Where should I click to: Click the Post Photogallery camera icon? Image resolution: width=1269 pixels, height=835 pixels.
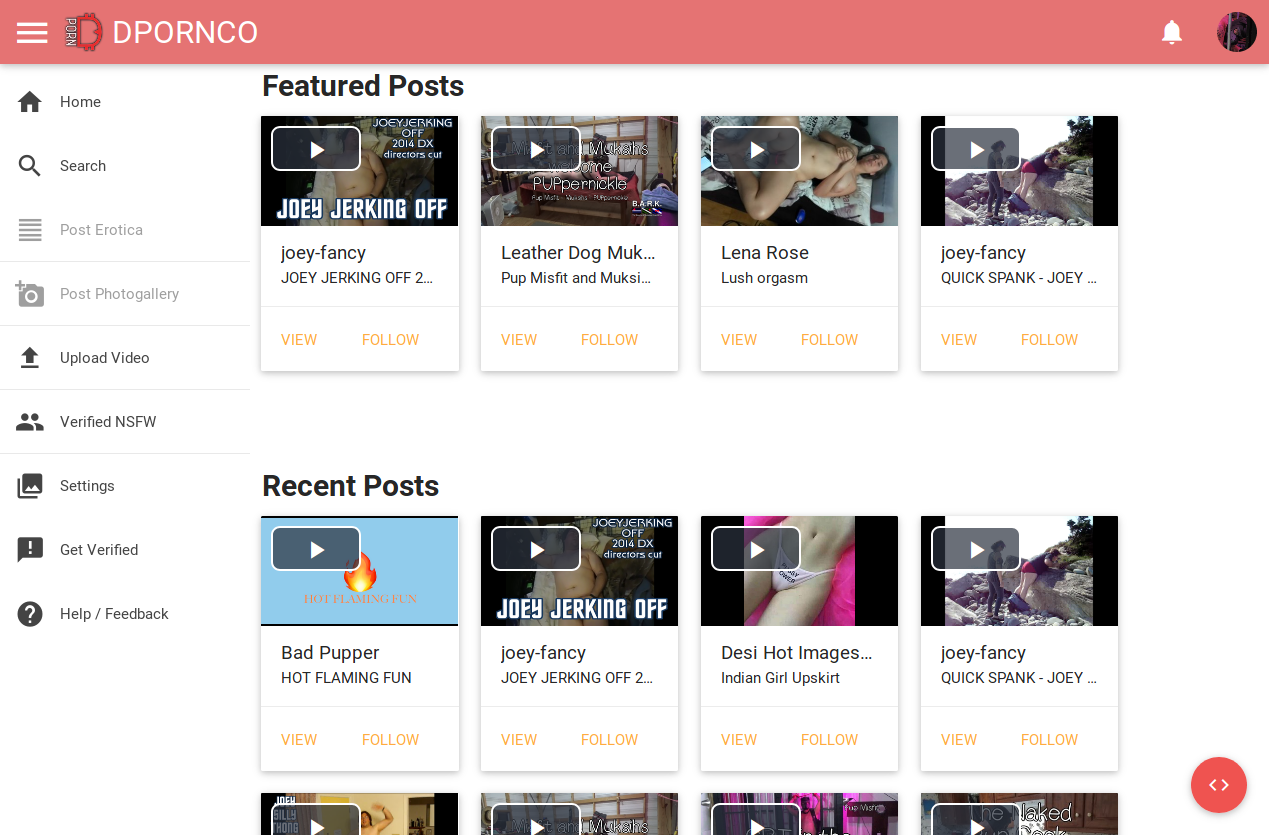coord(30,294)
